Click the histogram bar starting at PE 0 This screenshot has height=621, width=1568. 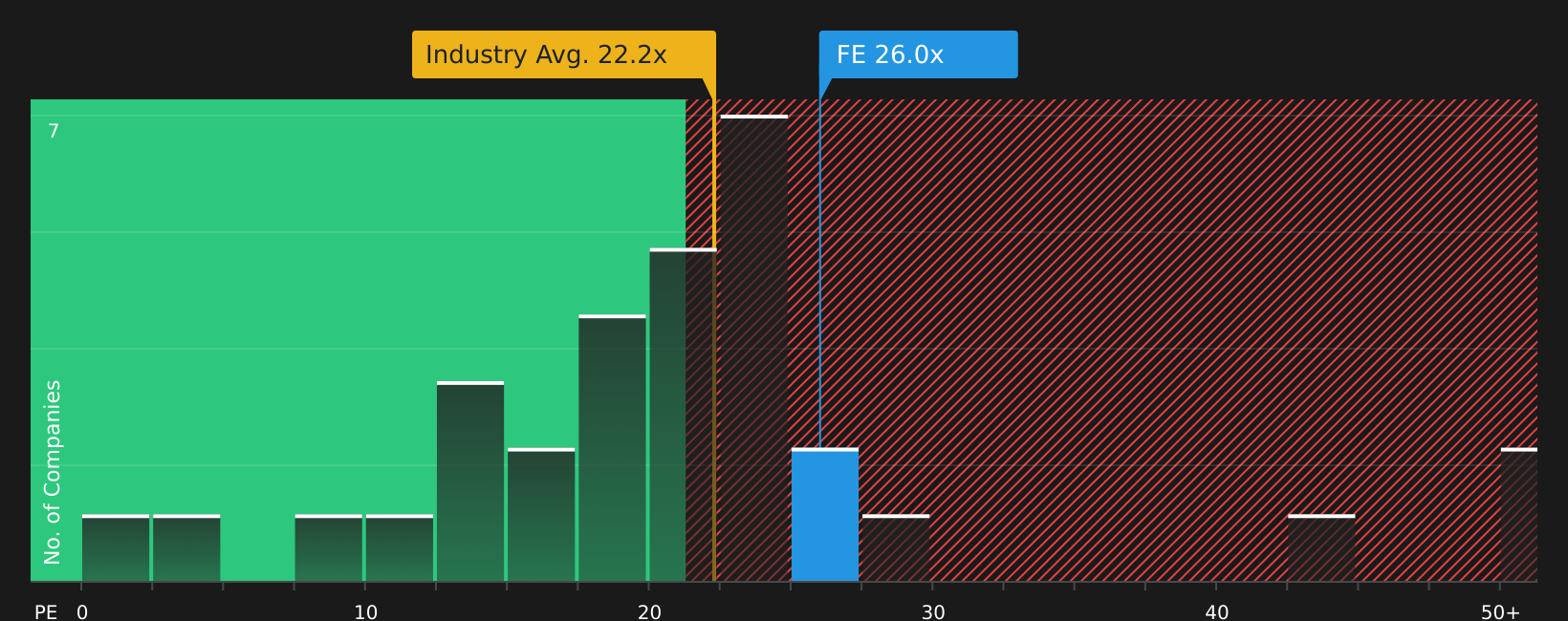[x=116, y=548]
